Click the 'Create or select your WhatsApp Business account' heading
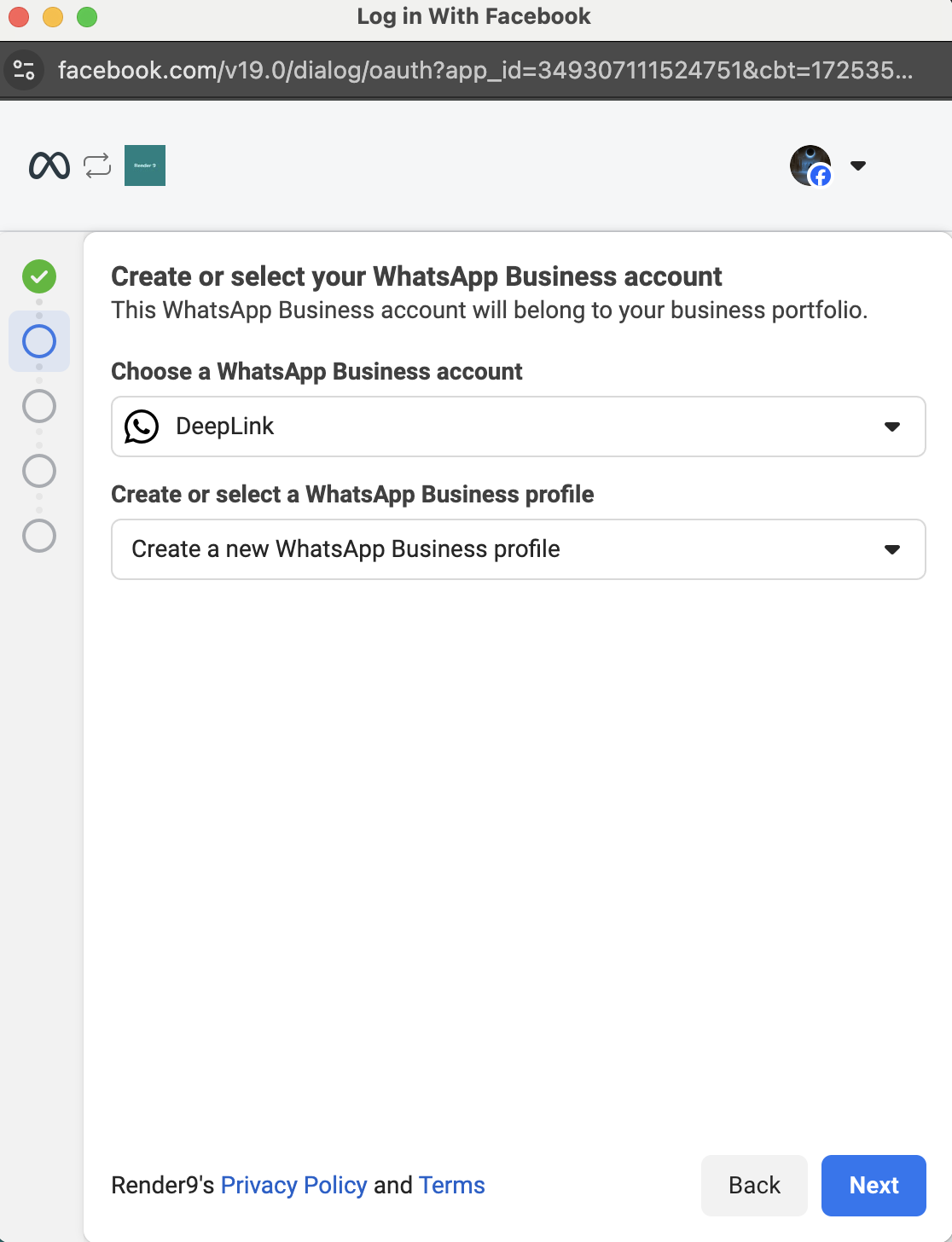This screenshot has height=1242, width=952. click(416, 276)
